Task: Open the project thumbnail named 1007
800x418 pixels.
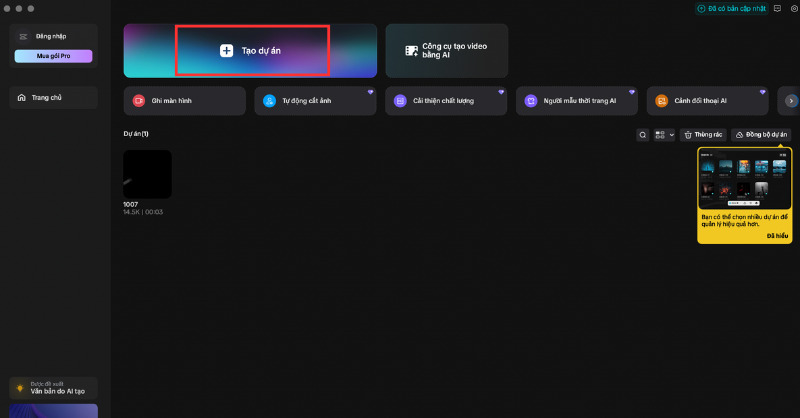Action: [147, 174]
